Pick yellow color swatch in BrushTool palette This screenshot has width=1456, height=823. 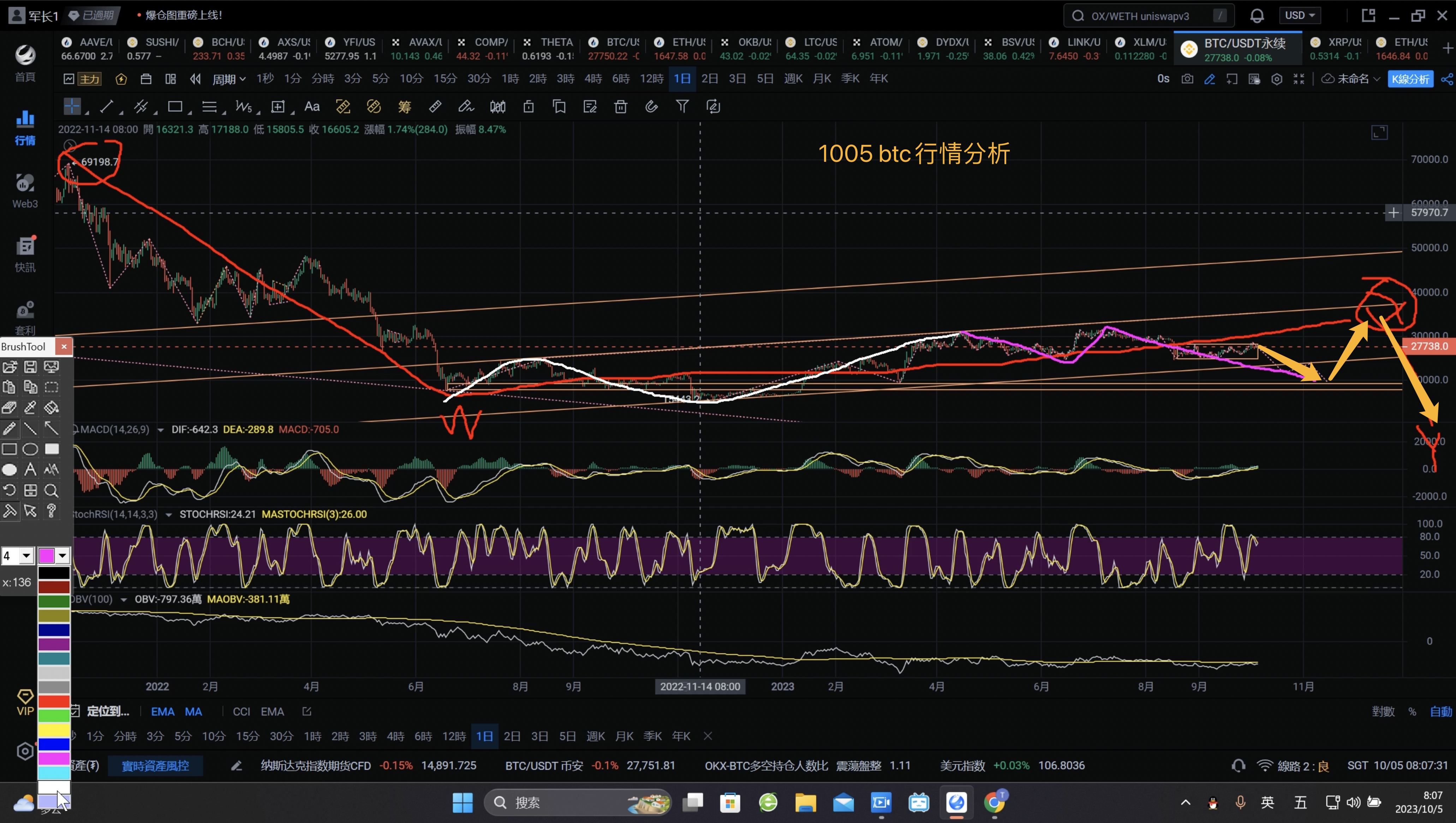click(x=54, y=730)
